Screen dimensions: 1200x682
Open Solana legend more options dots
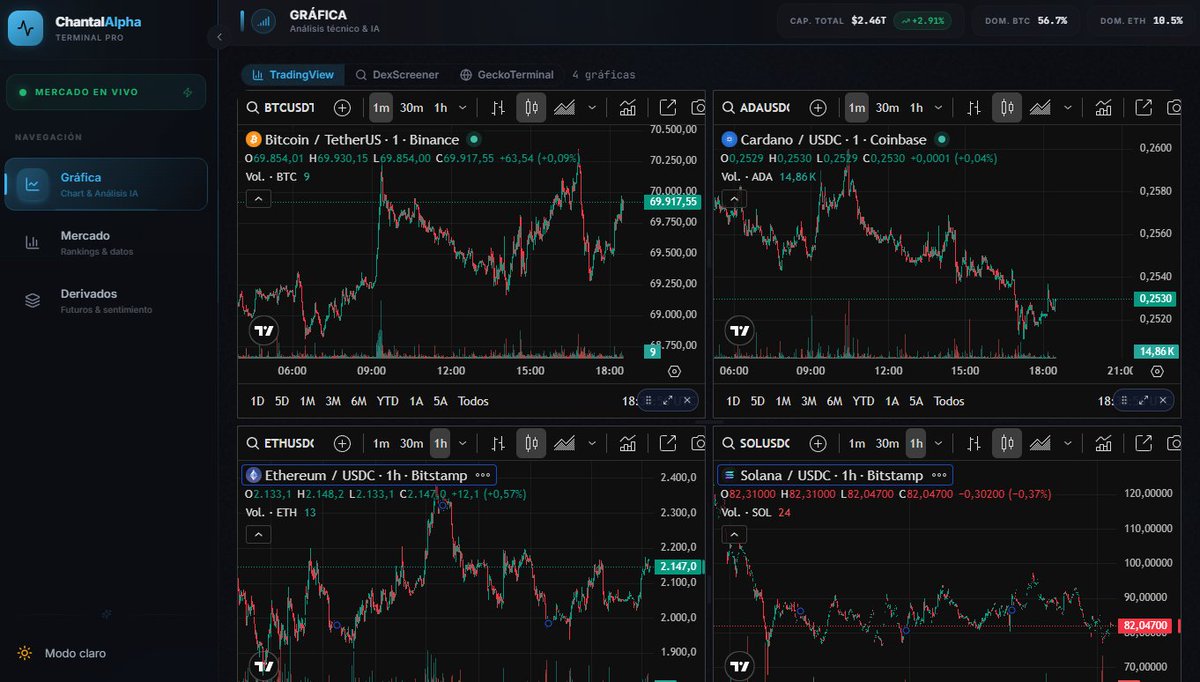[x=939, y=475]
